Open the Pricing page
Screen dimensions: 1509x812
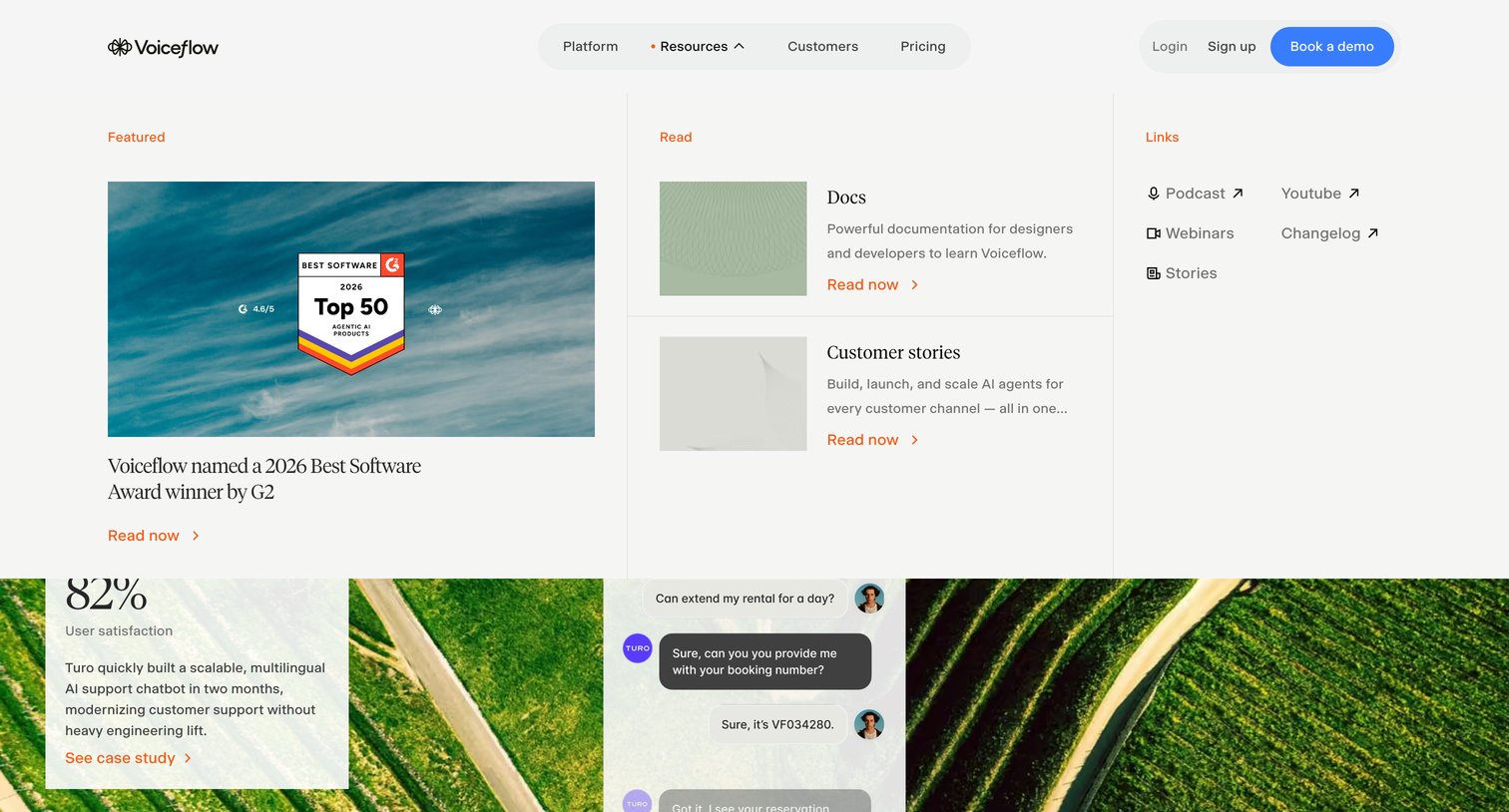click(x=922, y=47)
